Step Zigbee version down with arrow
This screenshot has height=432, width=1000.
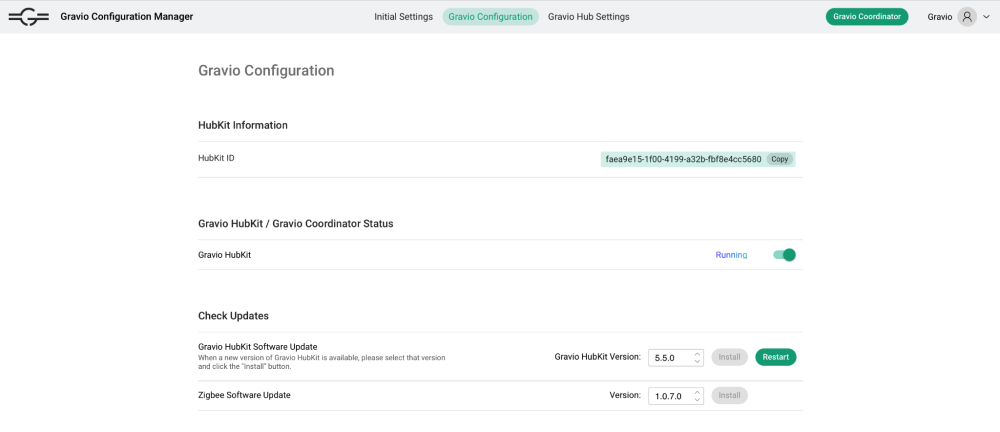point(697,400)
